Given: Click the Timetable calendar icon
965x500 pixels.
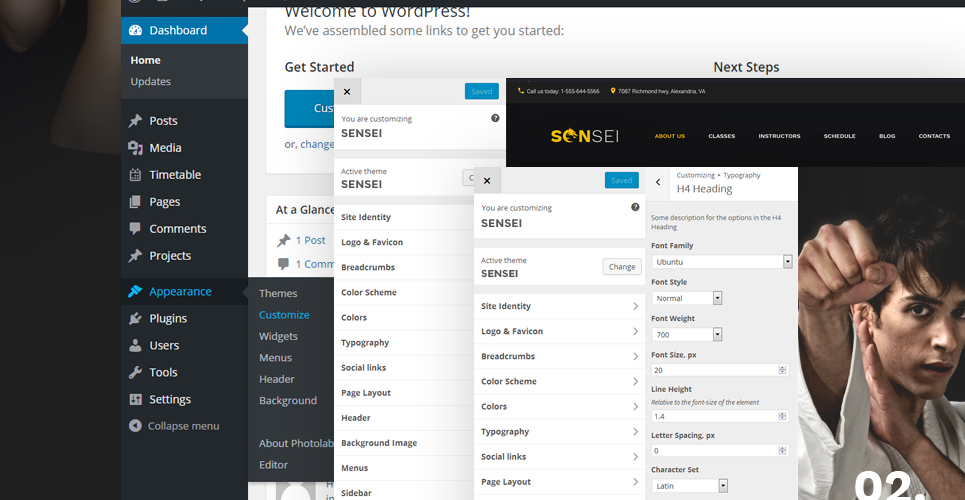Looking at the screenshot, I should coord(135,175).
